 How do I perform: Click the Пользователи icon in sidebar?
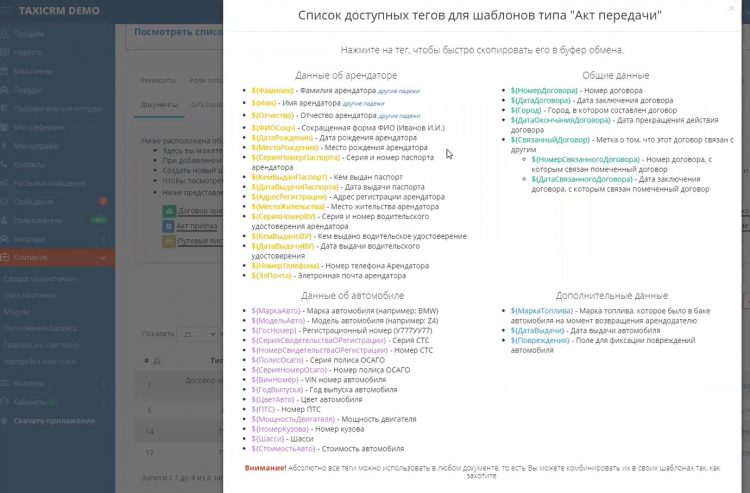tap(6, 220)
